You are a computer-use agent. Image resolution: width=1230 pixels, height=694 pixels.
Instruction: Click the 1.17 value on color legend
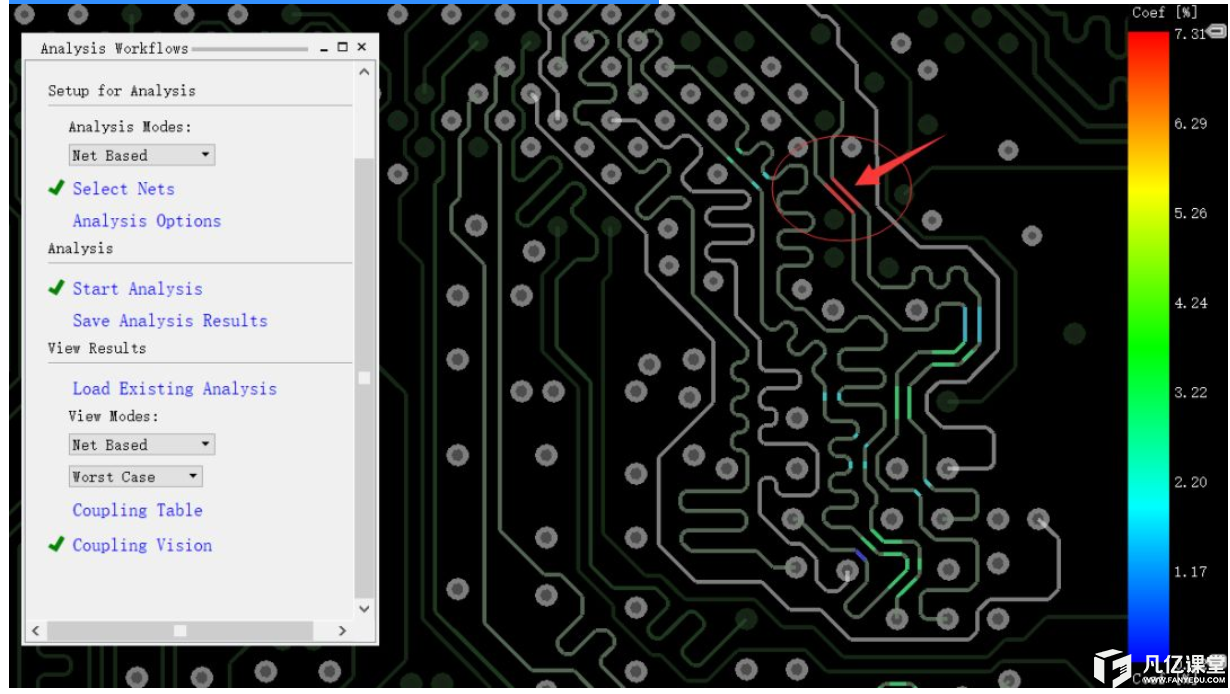click(x=1190, y=573)
